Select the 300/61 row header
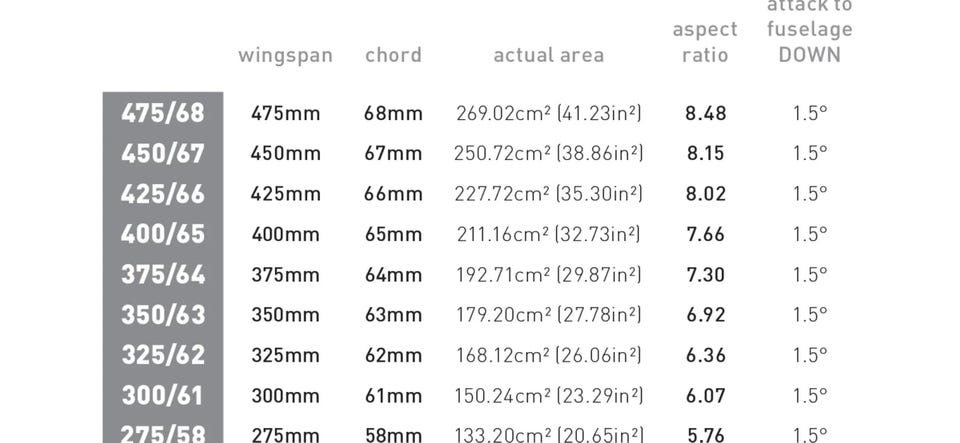960x443 pixels. click(163, 395)
